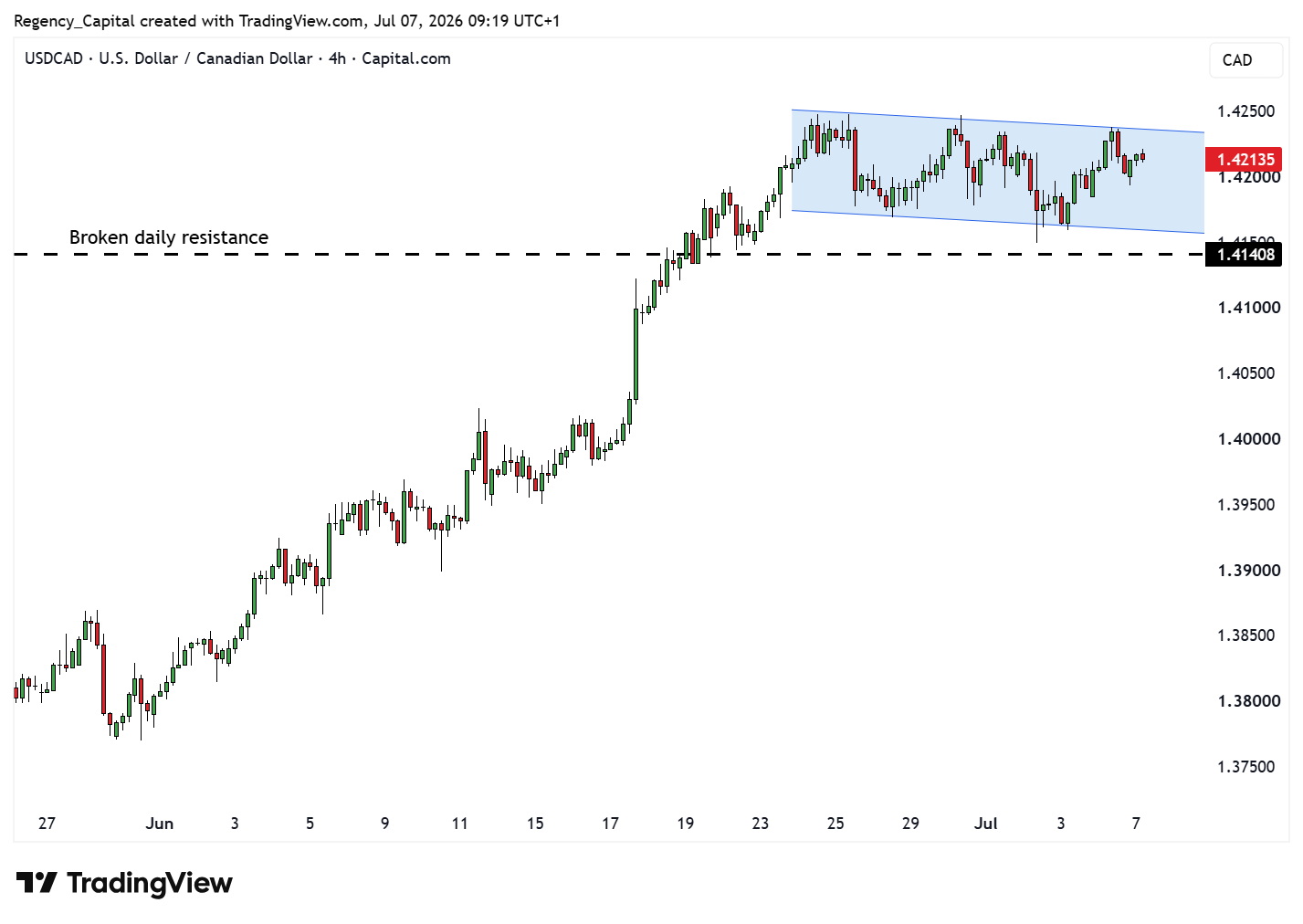
Task: Click the '29' date axis label
Action: pos(910,824)
